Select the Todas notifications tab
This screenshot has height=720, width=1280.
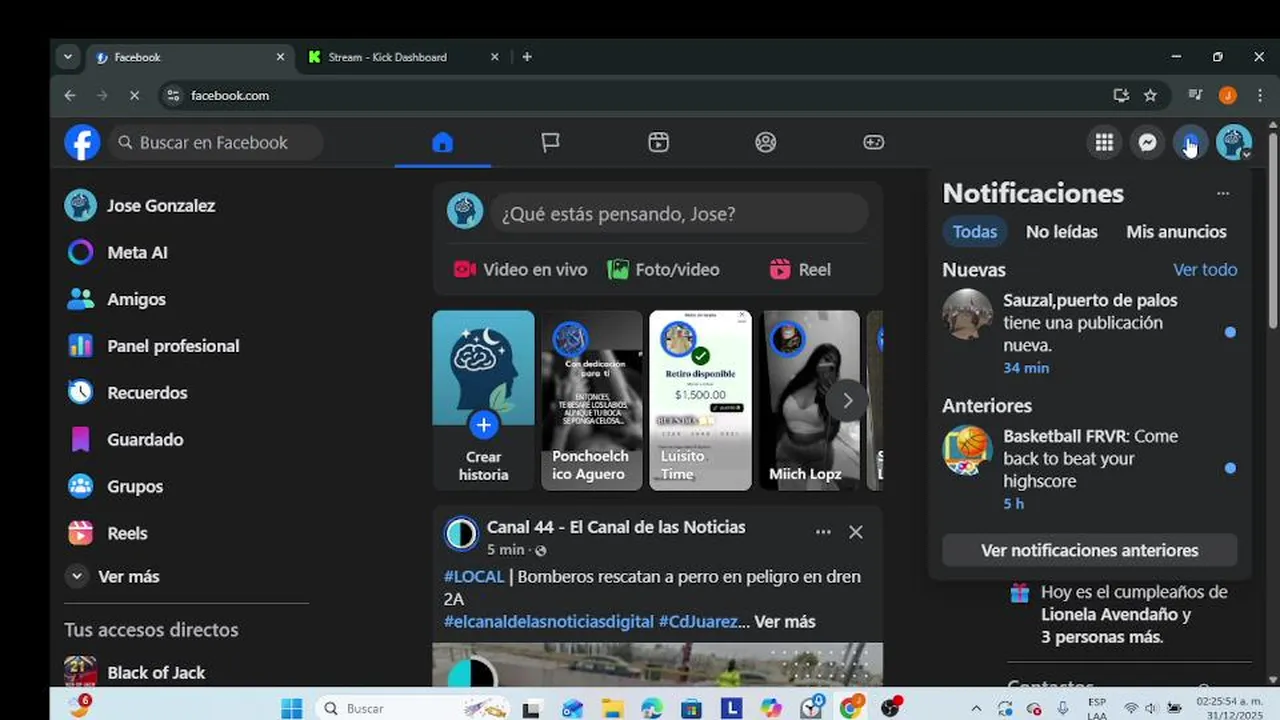pos(975,232)
